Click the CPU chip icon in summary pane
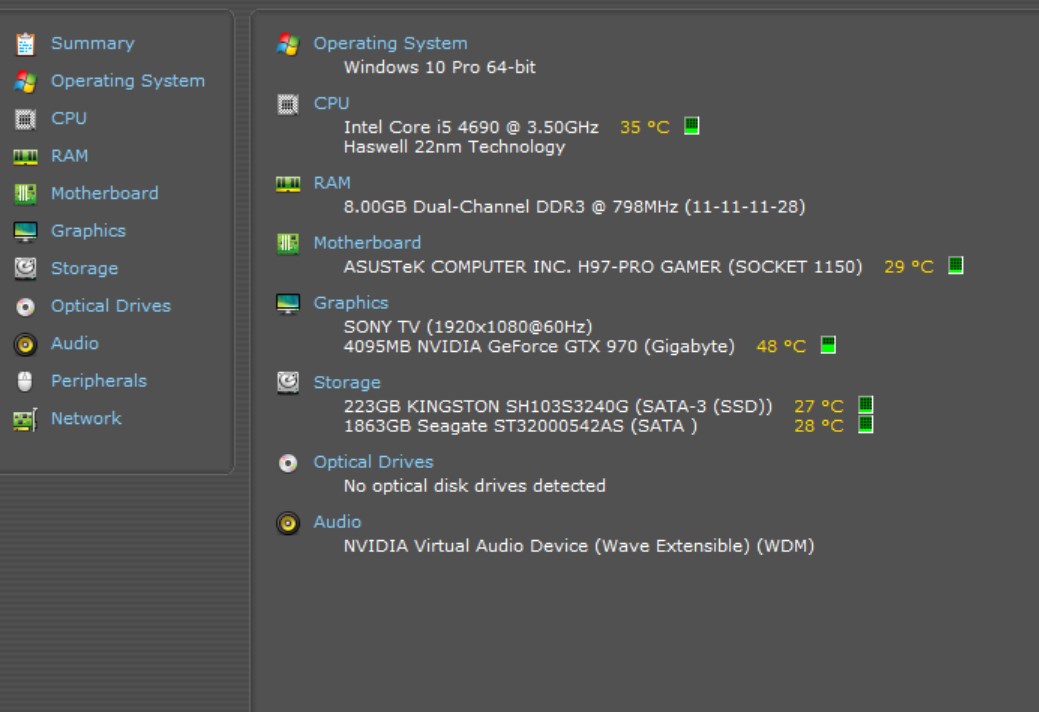Screen dimensions: 1039x712 pos(288,105)
